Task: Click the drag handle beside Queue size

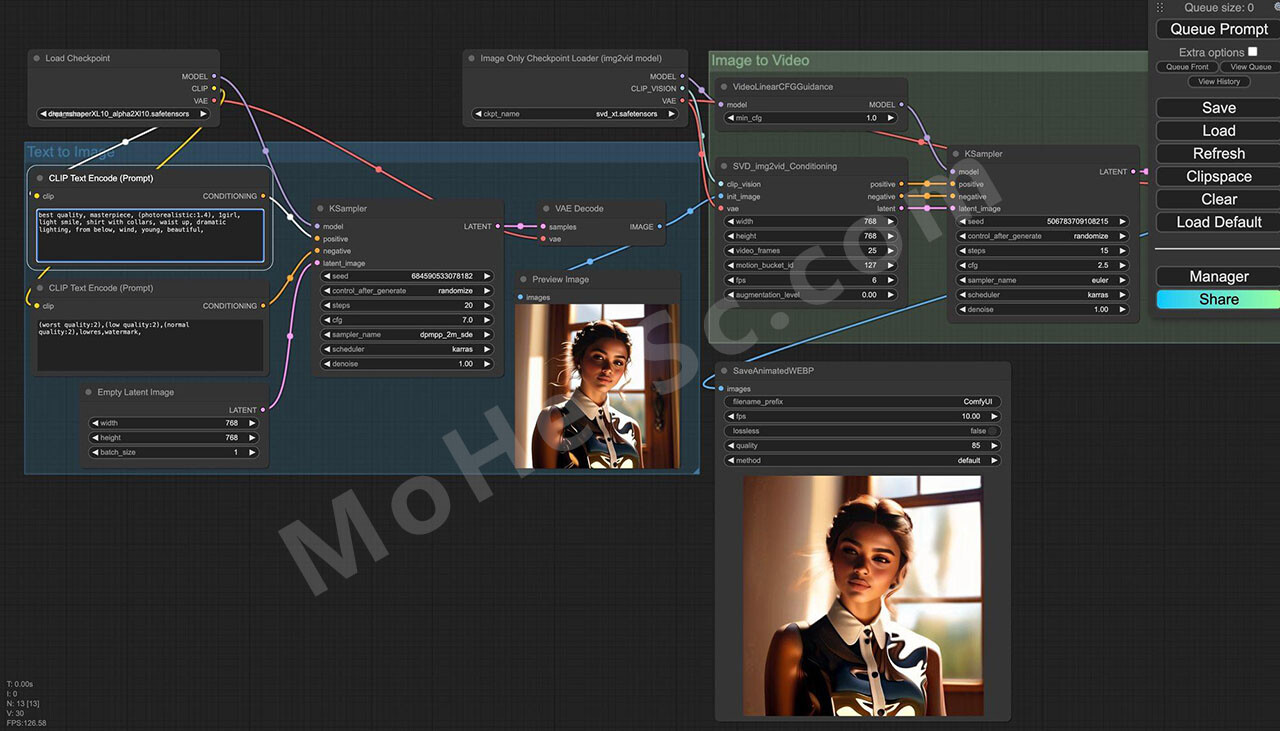Action: 1160,8
